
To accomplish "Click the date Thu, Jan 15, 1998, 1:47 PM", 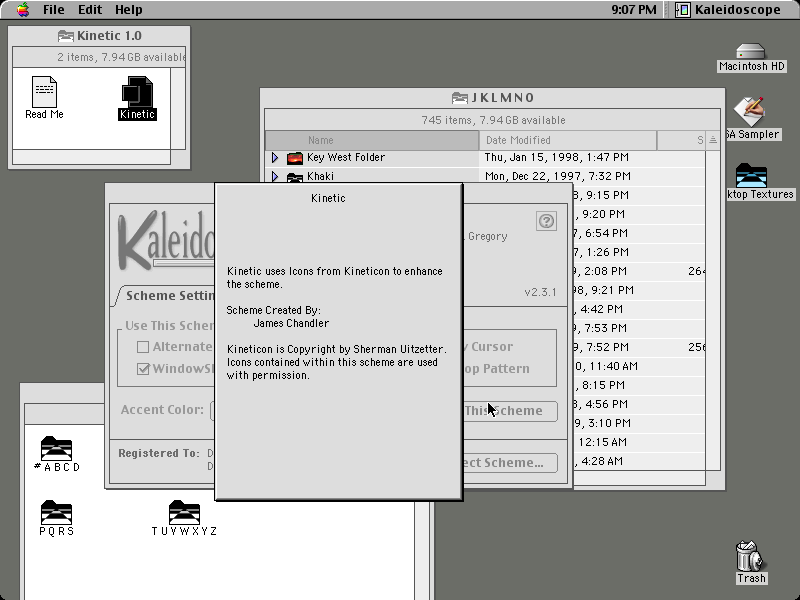I will tap(557, 158).
